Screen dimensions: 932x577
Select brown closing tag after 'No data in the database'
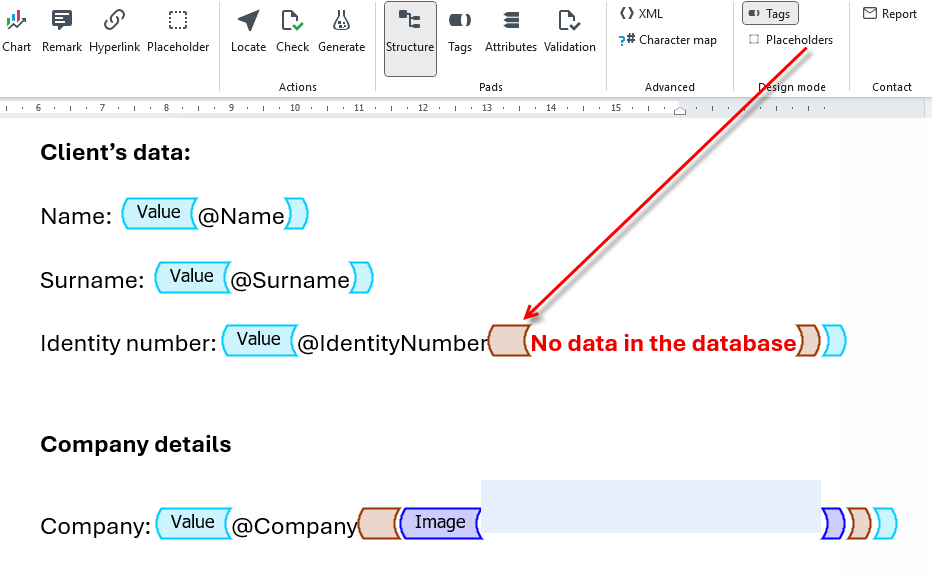(x=808, y=340)
